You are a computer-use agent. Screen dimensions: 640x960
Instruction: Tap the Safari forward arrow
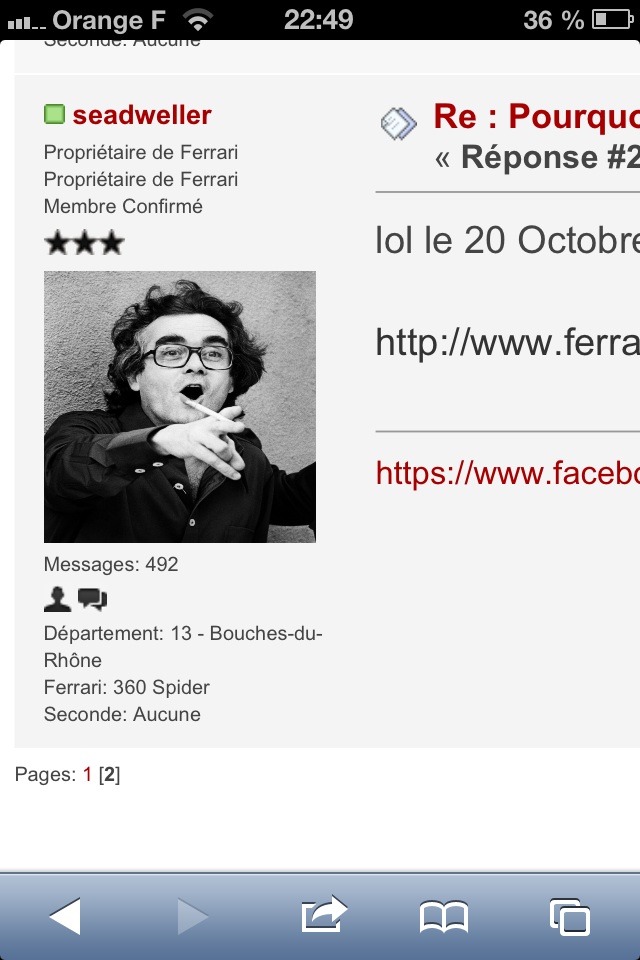(193, 916)
